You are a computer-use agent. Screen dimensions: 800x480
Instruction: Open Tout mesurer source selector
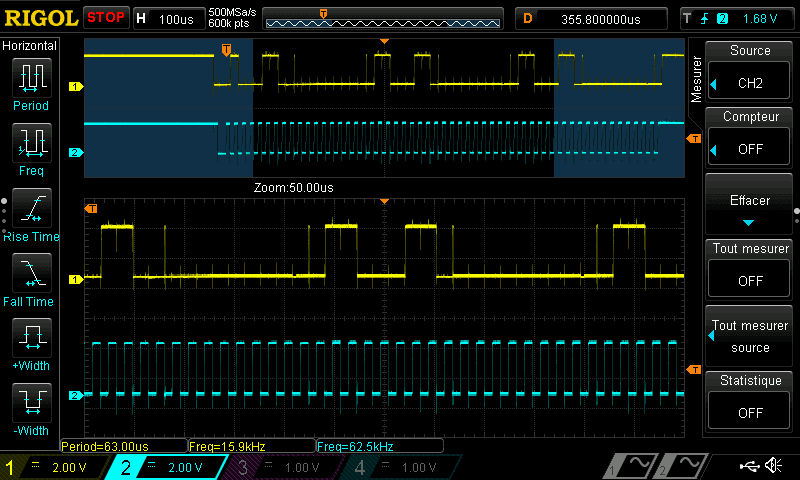[748, 336]
